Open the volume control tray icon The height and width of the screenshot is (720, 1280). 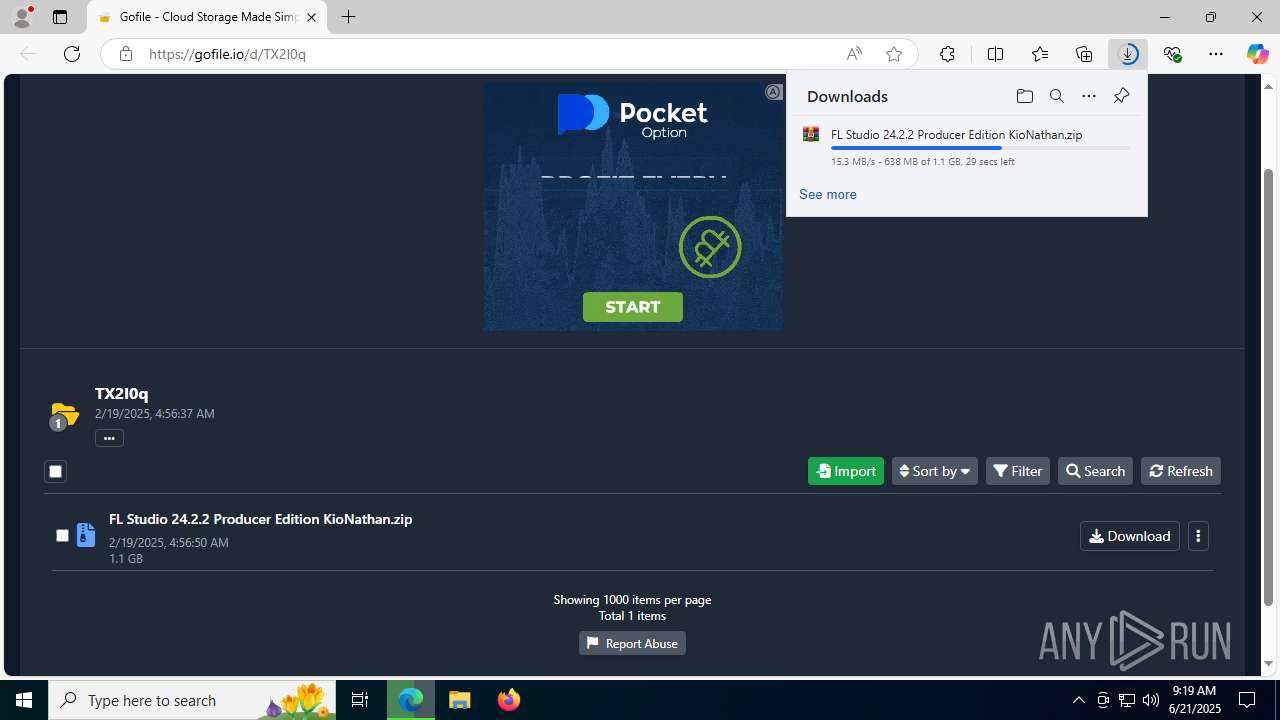tap(1150, 700)
